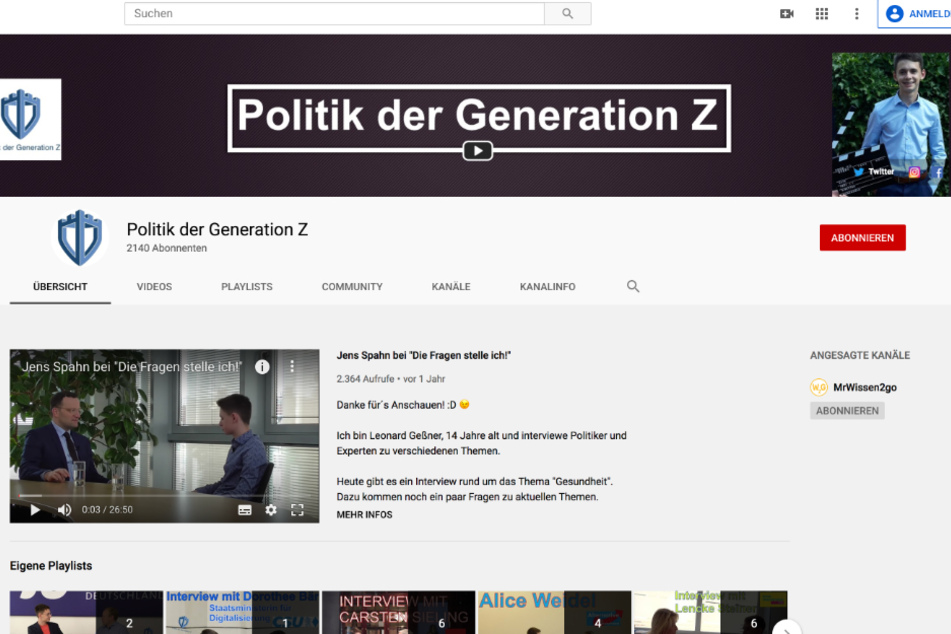This screenshot has height=634, width=951.
Task: Click the video progress bar
Action: click(x=164, y=496)
